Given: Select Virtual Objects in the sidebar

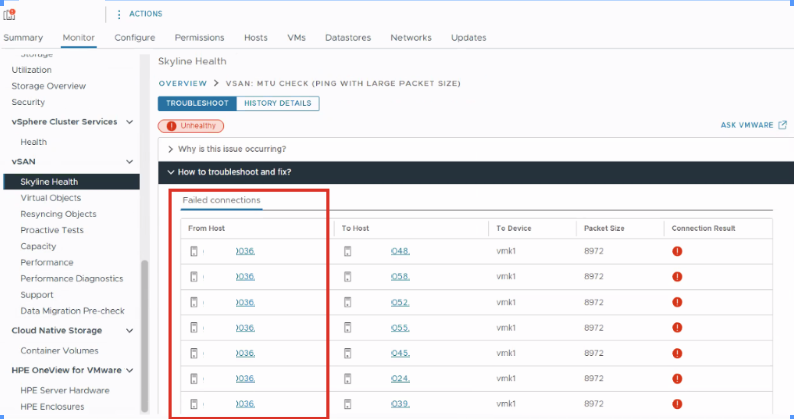Looking at the screenshot, I should click(51, 198).
